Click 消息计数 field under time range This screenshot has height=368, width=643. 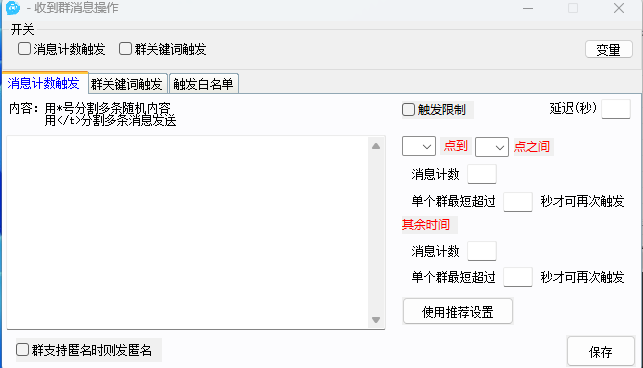pos(482,174)
